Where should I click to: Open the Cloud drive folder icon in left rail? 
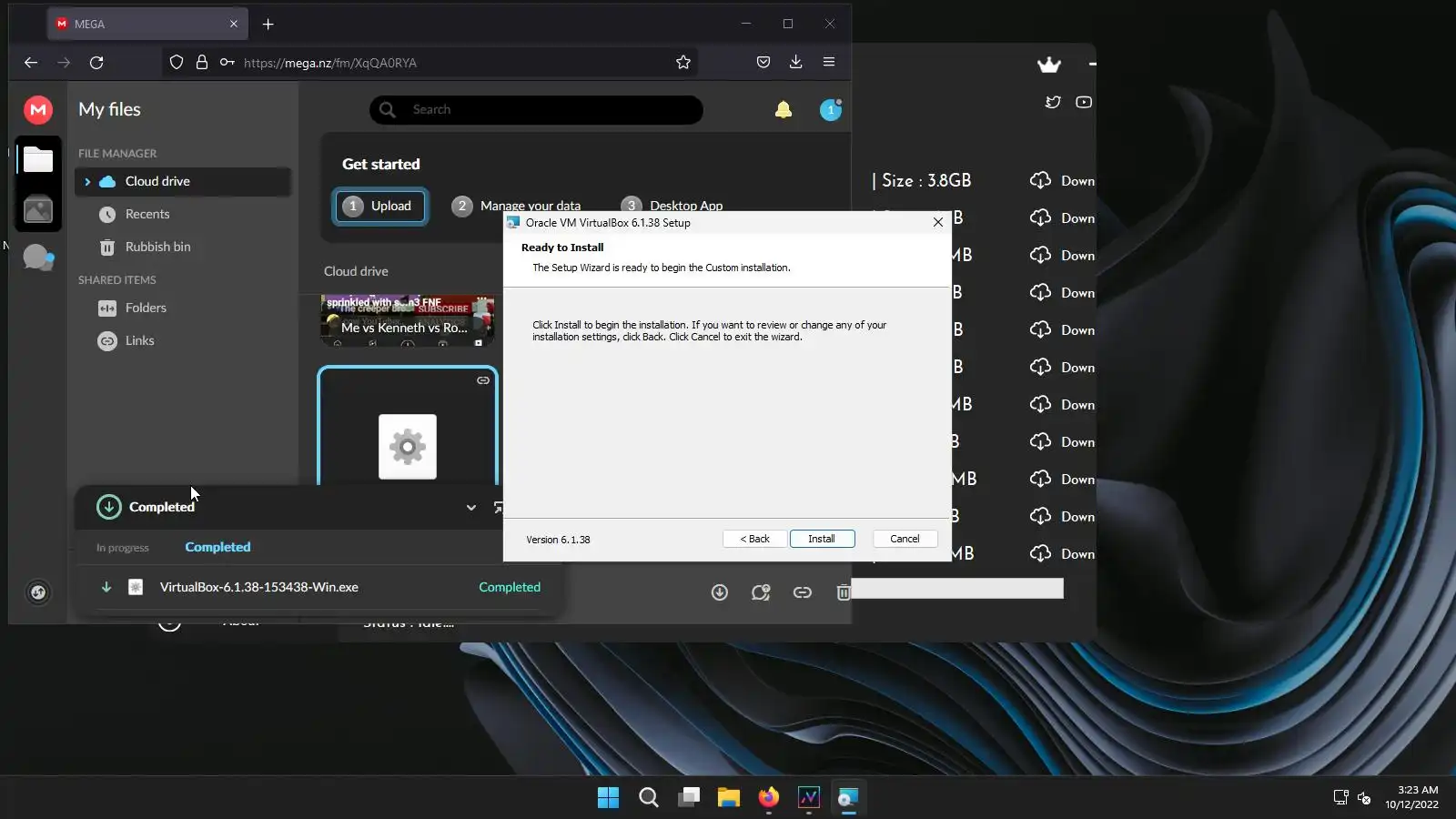(38, 160)
